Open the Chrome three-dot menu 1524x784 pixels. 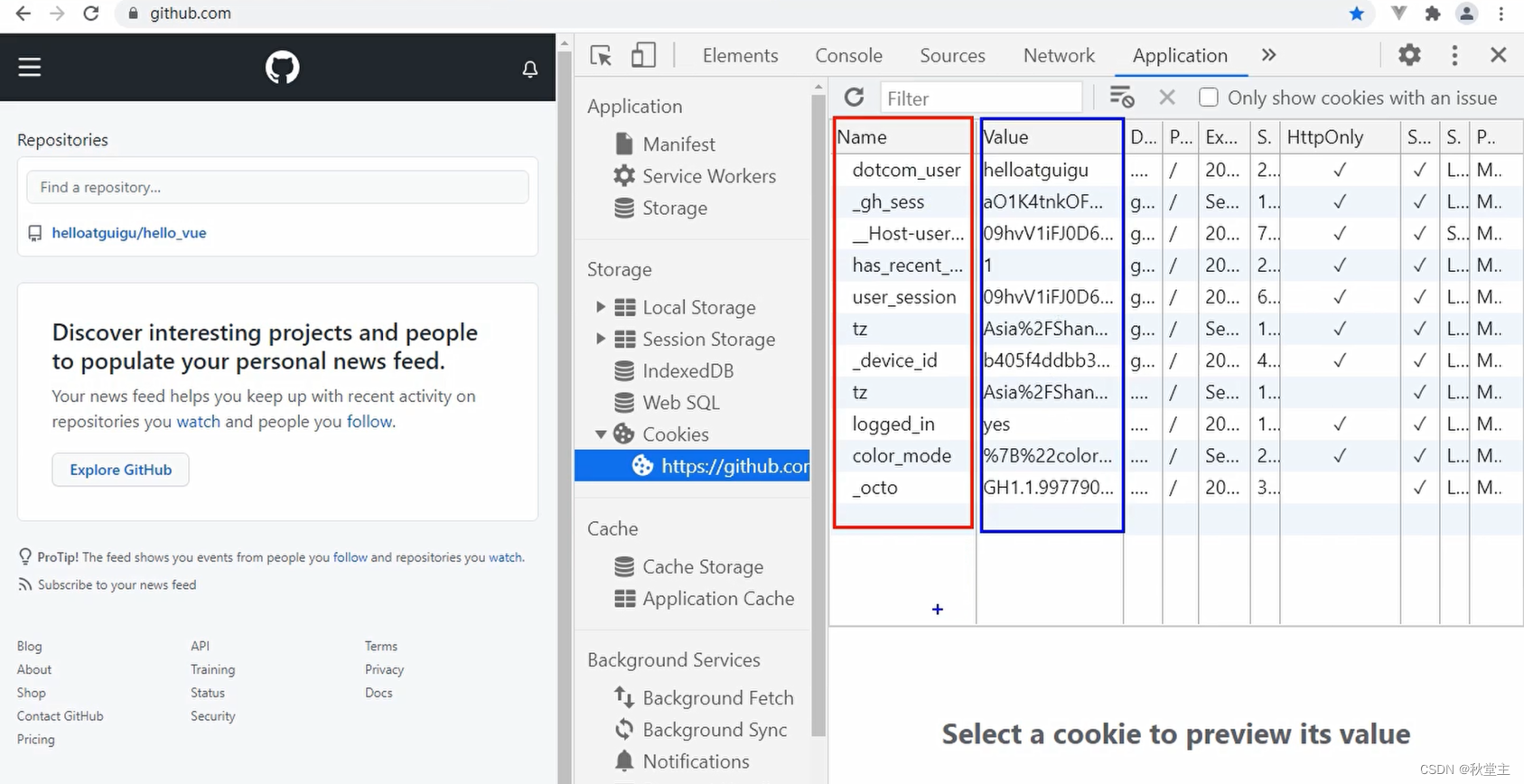1501,14
